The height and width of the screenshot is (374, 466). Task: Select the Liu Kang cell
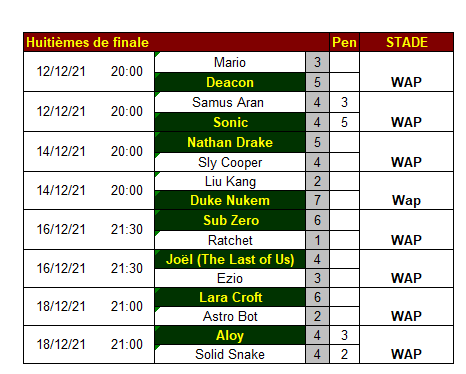point(230,181)
